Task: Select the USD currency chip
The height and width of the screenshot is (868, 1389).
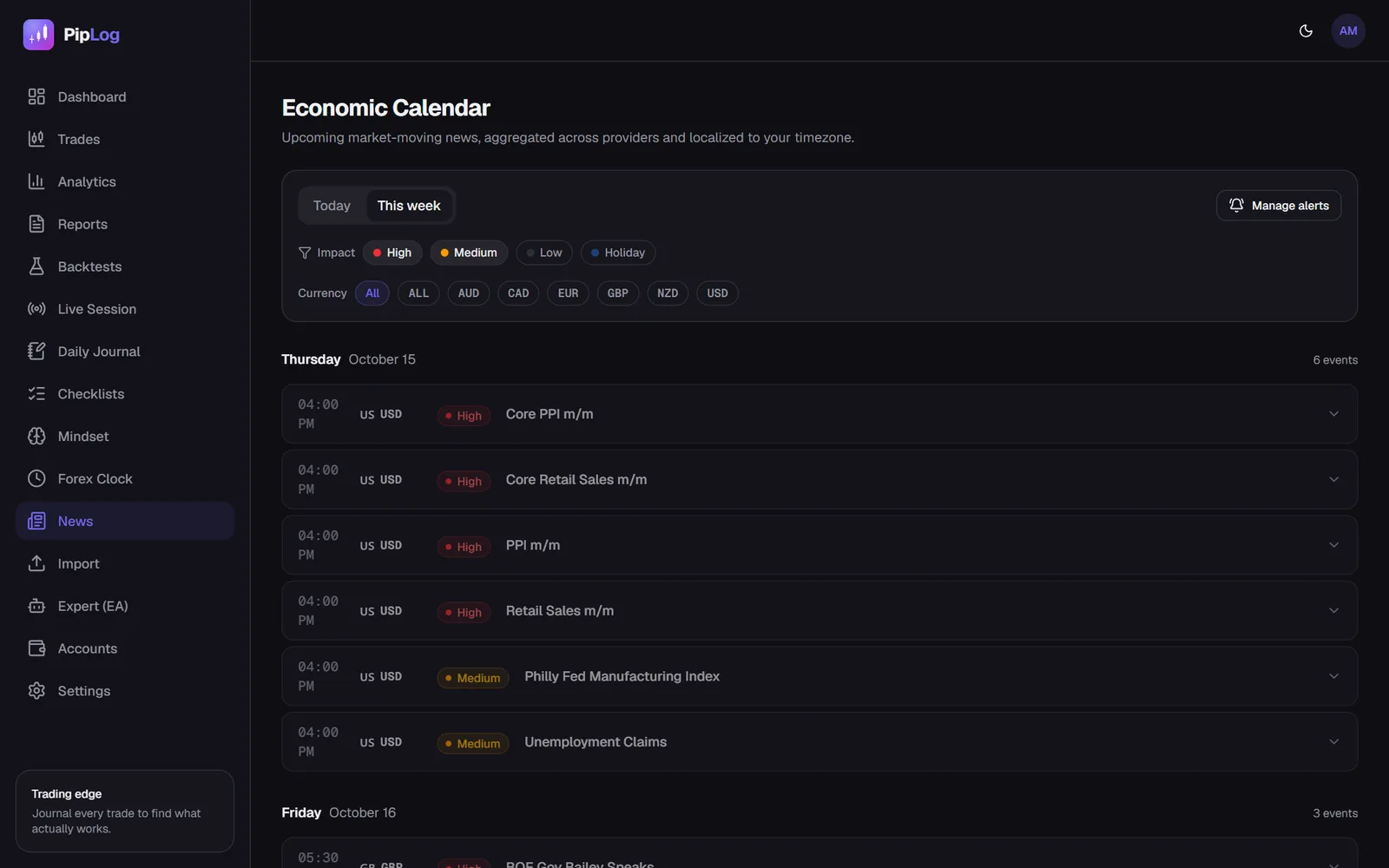Action: tap(717, 293)
